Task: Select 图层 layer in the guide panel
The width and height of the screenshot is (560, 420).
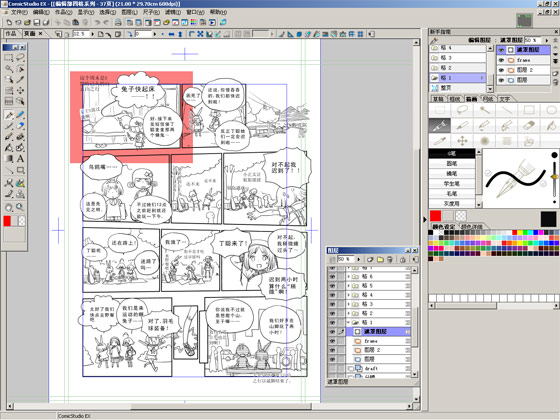Action: tap(524, 80)
